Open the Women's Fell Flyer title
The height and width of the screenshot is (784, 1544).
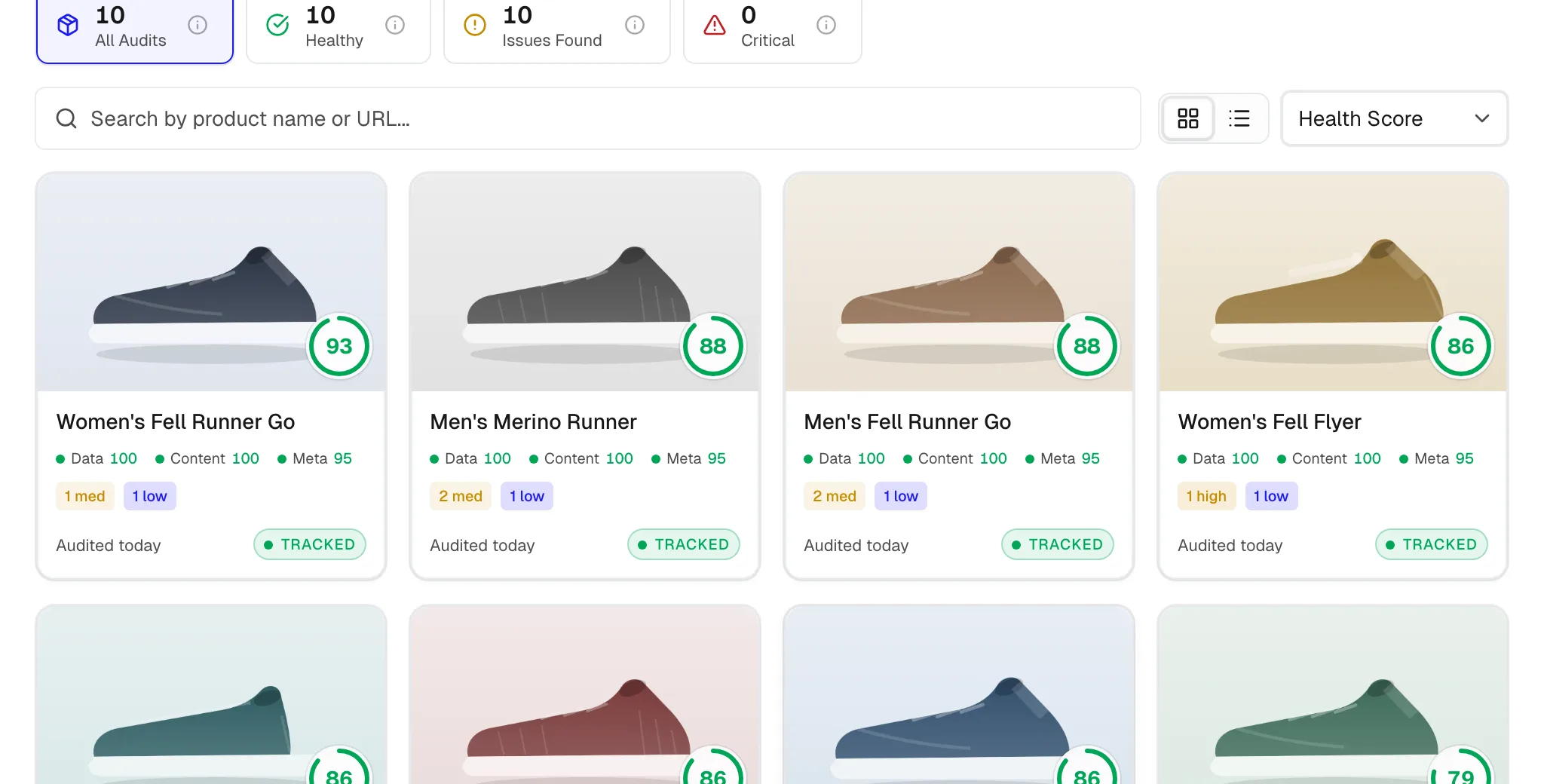pyautogui.click(x=1270, y=421)
